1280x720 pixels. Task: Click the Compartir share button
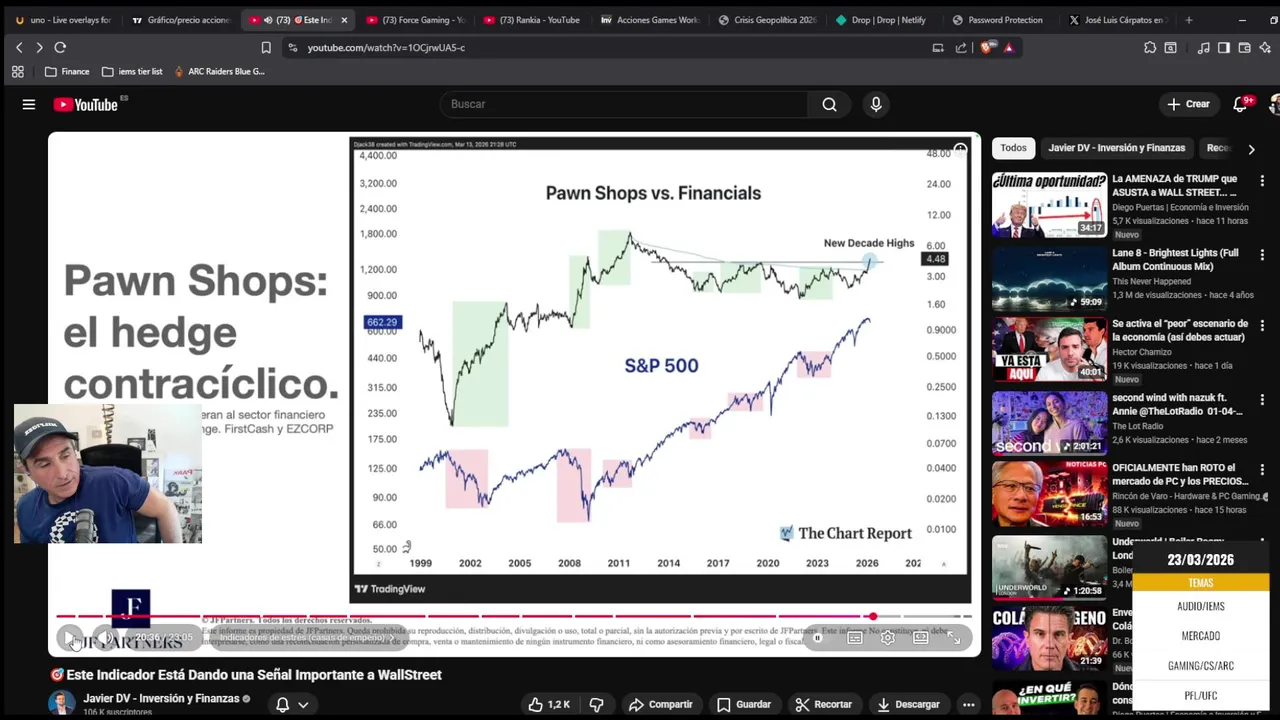tap(660, 704)
